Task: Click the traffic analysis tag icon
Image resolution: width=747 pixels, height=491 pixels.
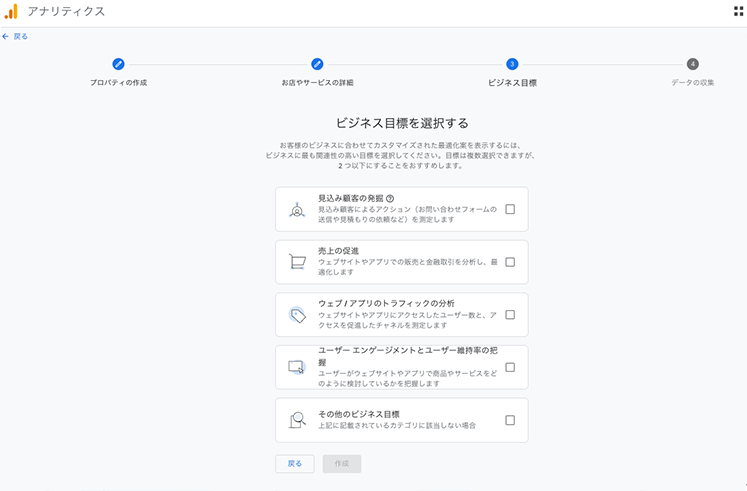Action: (297, 315)
